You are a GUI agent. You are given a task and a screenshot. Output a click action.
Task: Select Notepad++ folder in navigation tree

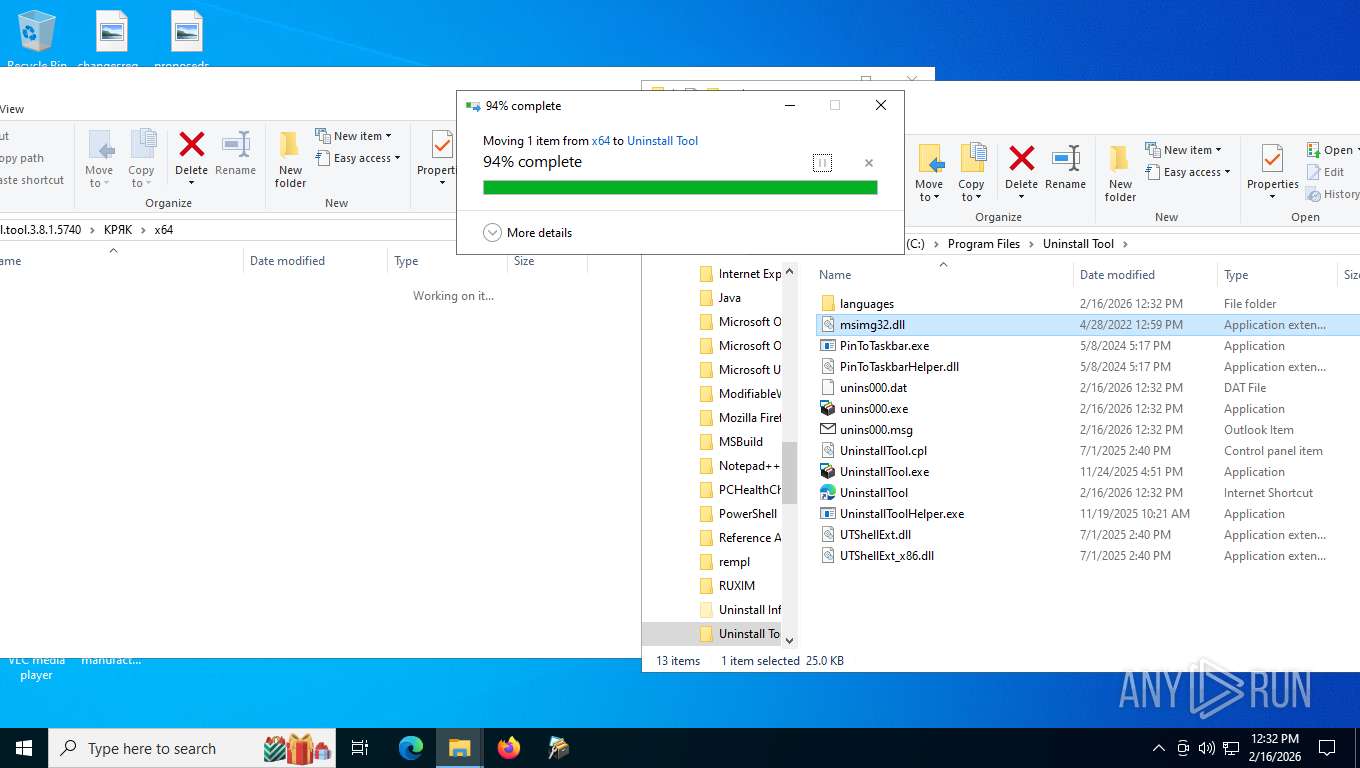click(x=748, y=466)
